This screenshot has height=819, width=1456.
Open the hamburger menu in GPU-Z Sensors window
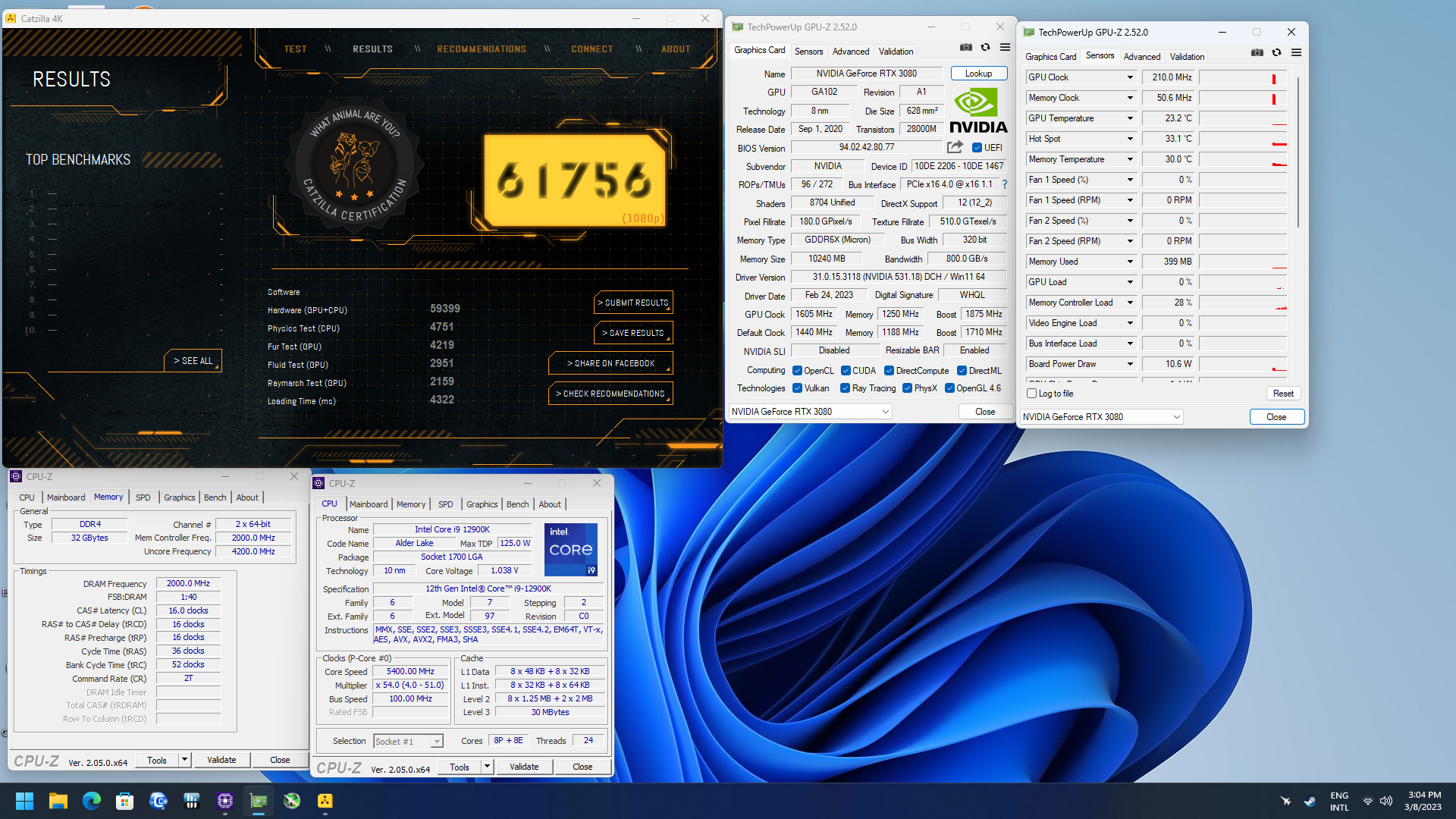tap(1296, 52)
